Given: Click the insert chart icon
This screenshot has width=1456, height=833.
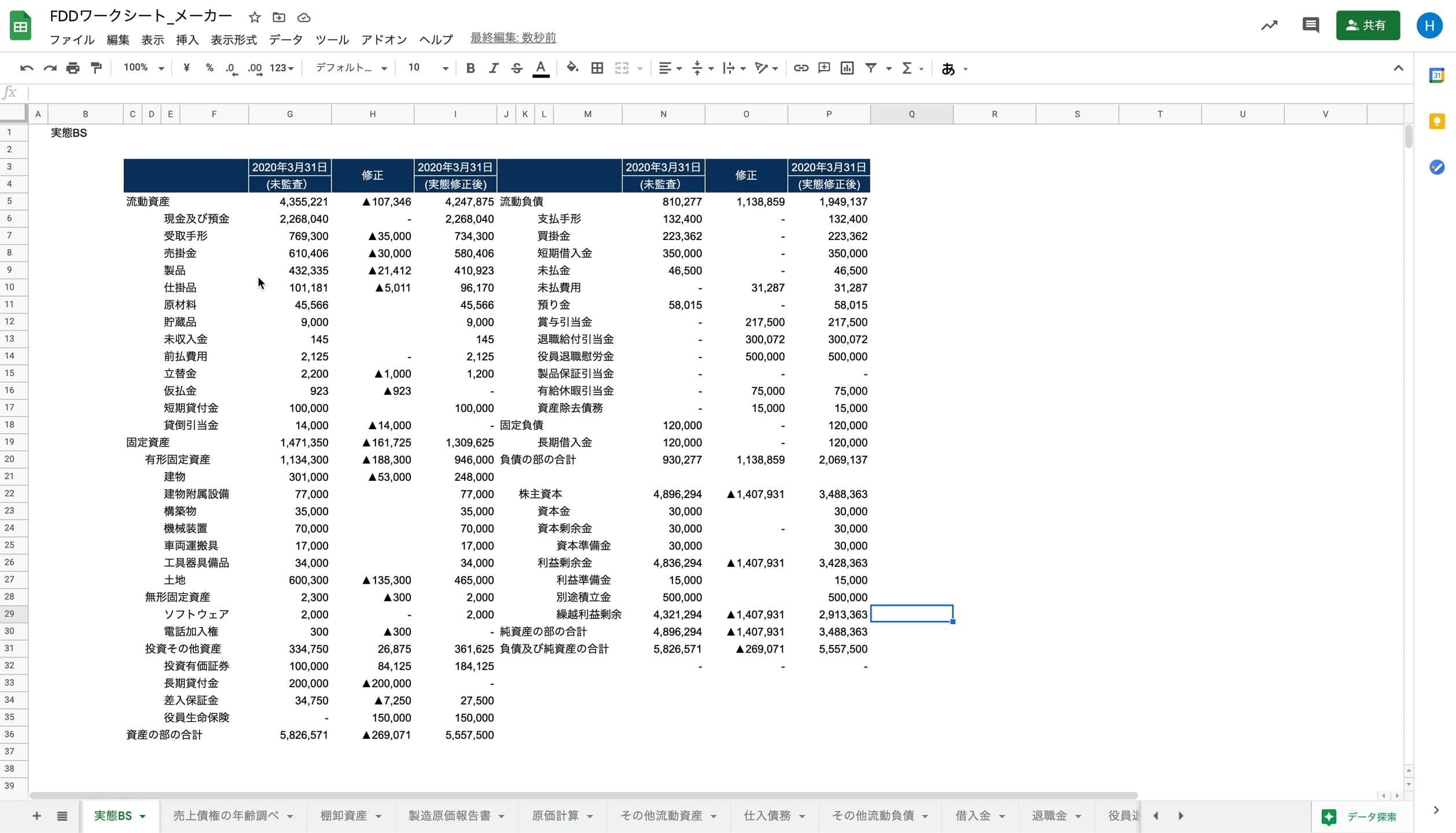Looking at the screenshot, I should (847, 68).
